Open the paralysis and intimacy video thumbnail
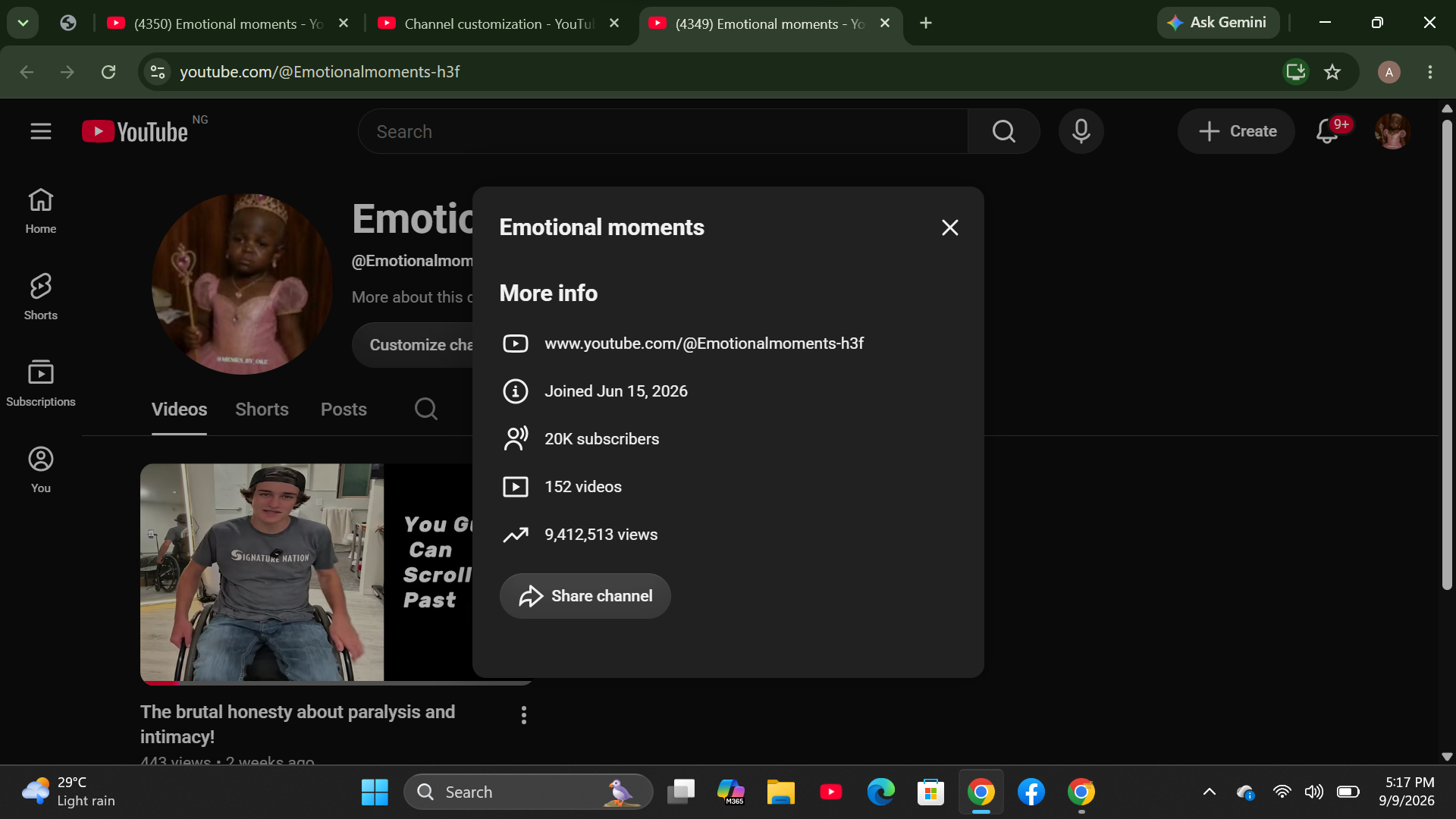Viewport: 1456px width, 819px height. pos(306,573)
